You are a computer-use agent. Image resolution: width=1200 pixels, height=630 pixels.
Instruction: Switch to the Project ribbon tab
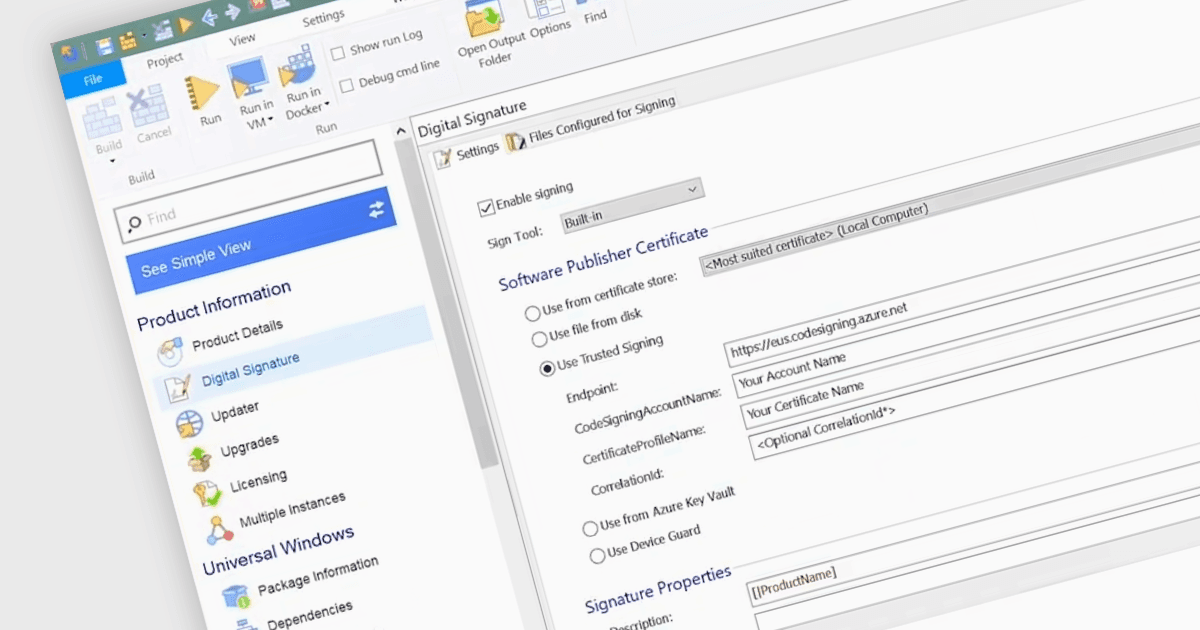point(165,62)
